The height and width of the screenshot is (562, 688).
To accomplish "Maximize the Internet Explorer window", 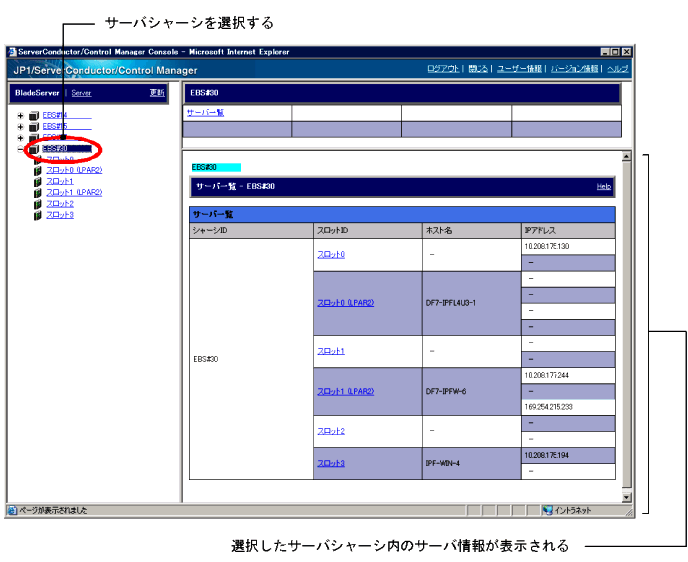I will click(616, 52).
